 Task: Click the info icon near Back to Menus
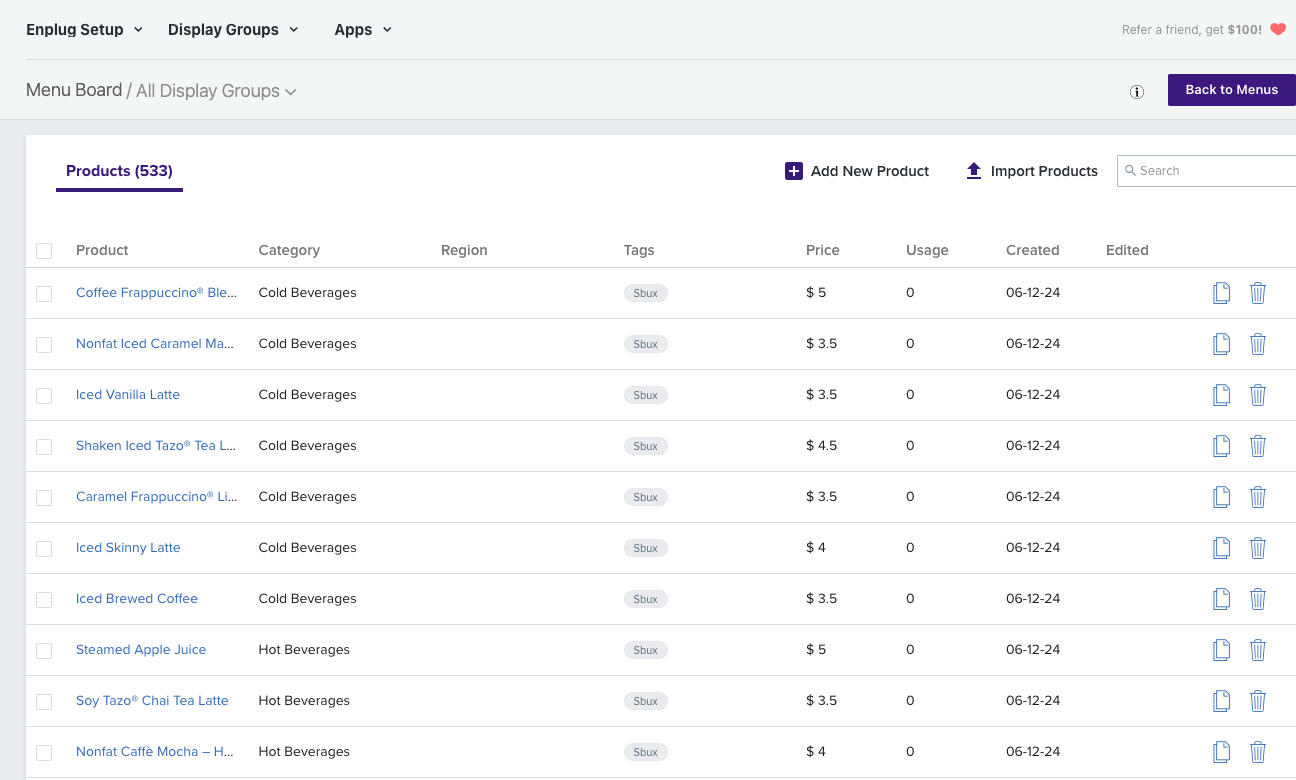point(1137,91)
